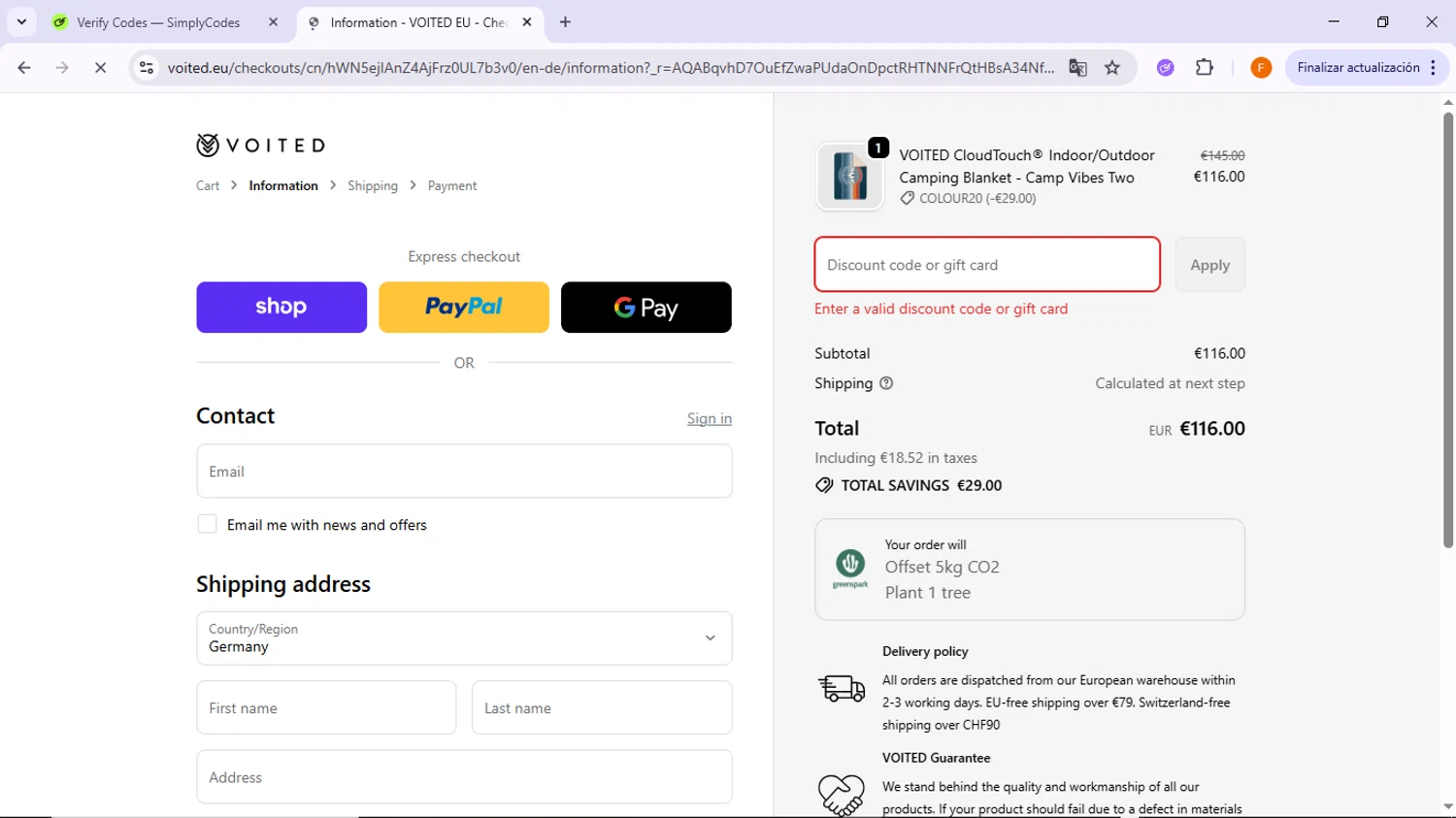Open the profile avatar F
This screenshot has width=1456, height=818.
click(x=1261, y=68)
